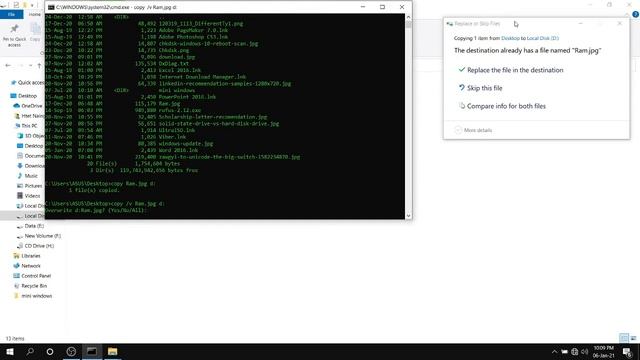Open Libraries in navigation pane
640x360 pixels.
27,256
